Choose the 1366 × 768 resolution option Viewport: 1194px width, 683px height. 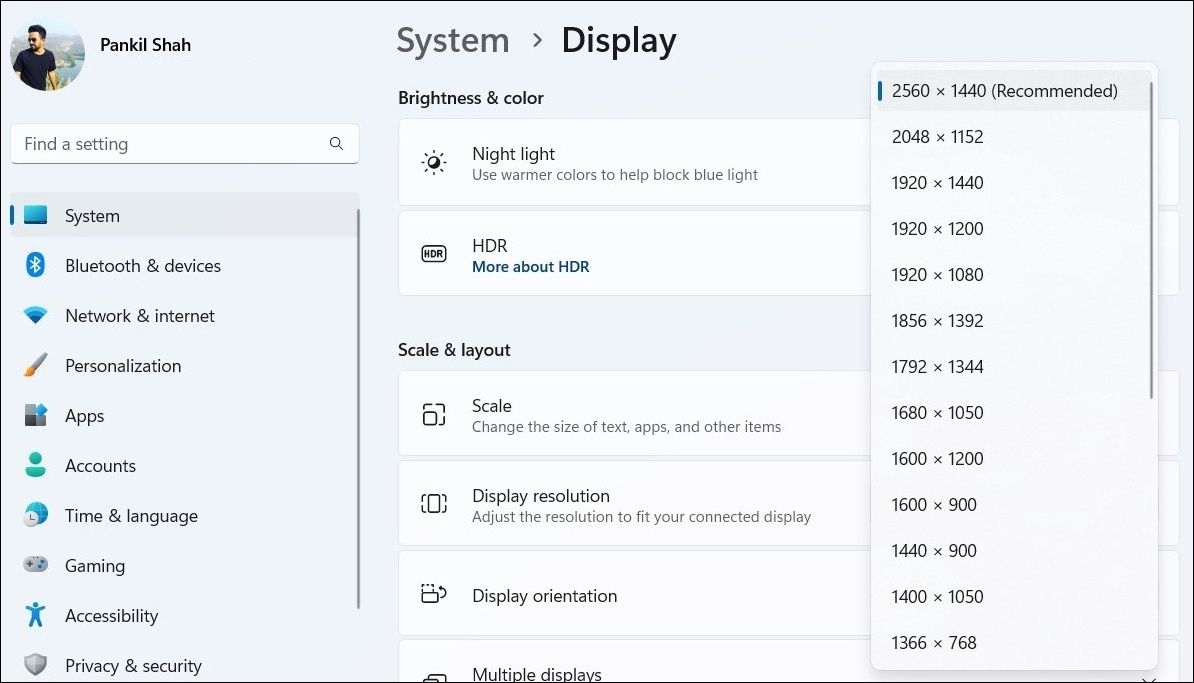933,642
